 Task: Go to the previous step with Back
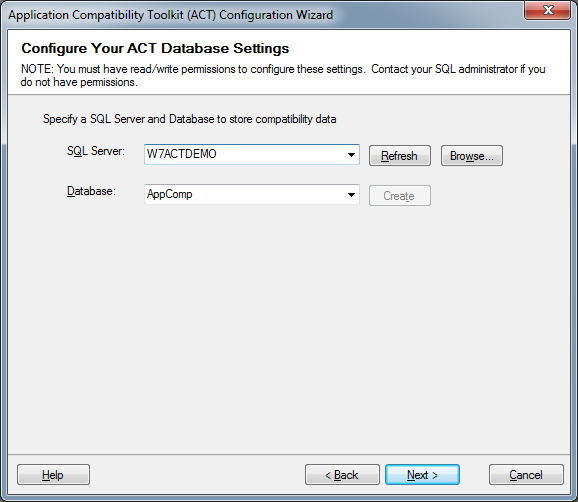(x=342, y=475)
